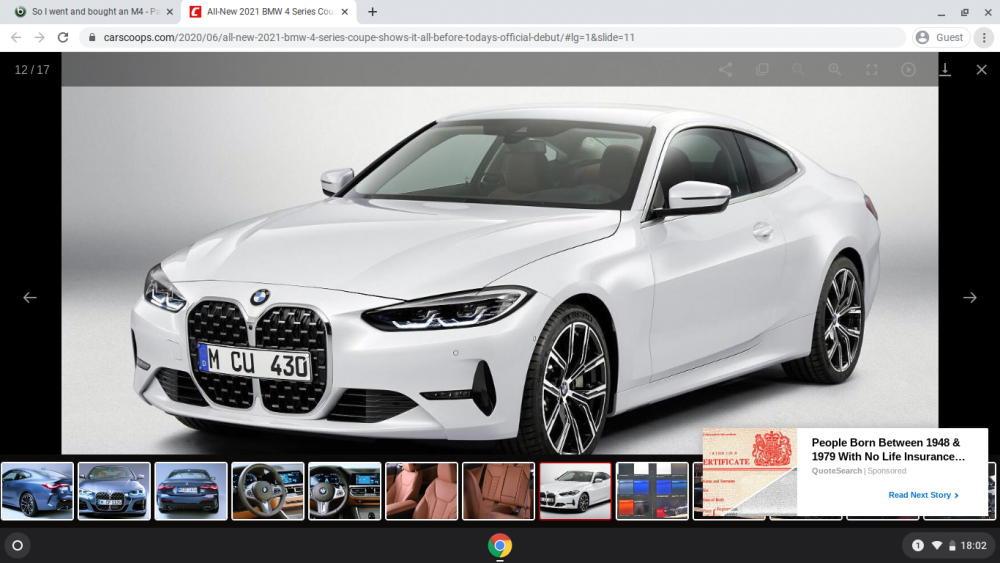The width and height of the screenshot is (1000, 563).
Task: Close the 'So I went and bought an M4' tab
Action: pyautogui.click(x=170, y=11)
